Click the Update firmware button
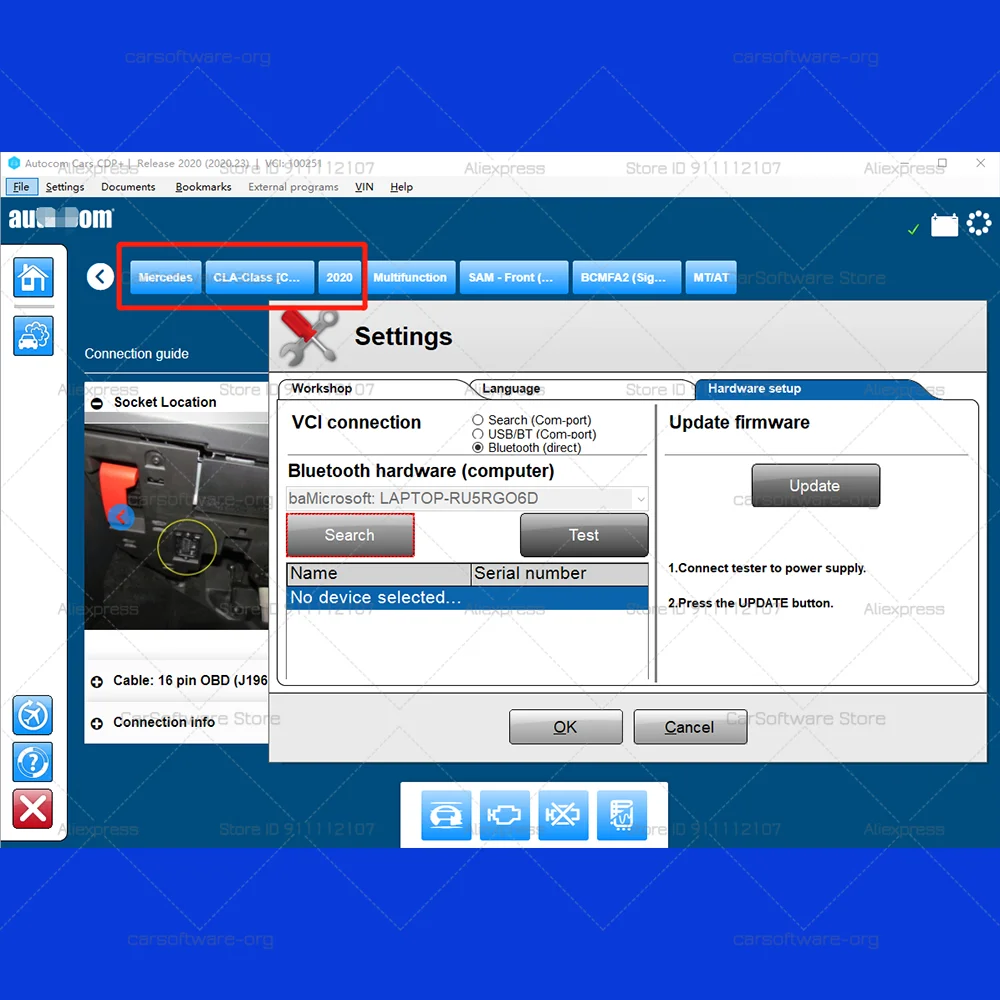This screenshot has height=1000, width=1000. 815,486
